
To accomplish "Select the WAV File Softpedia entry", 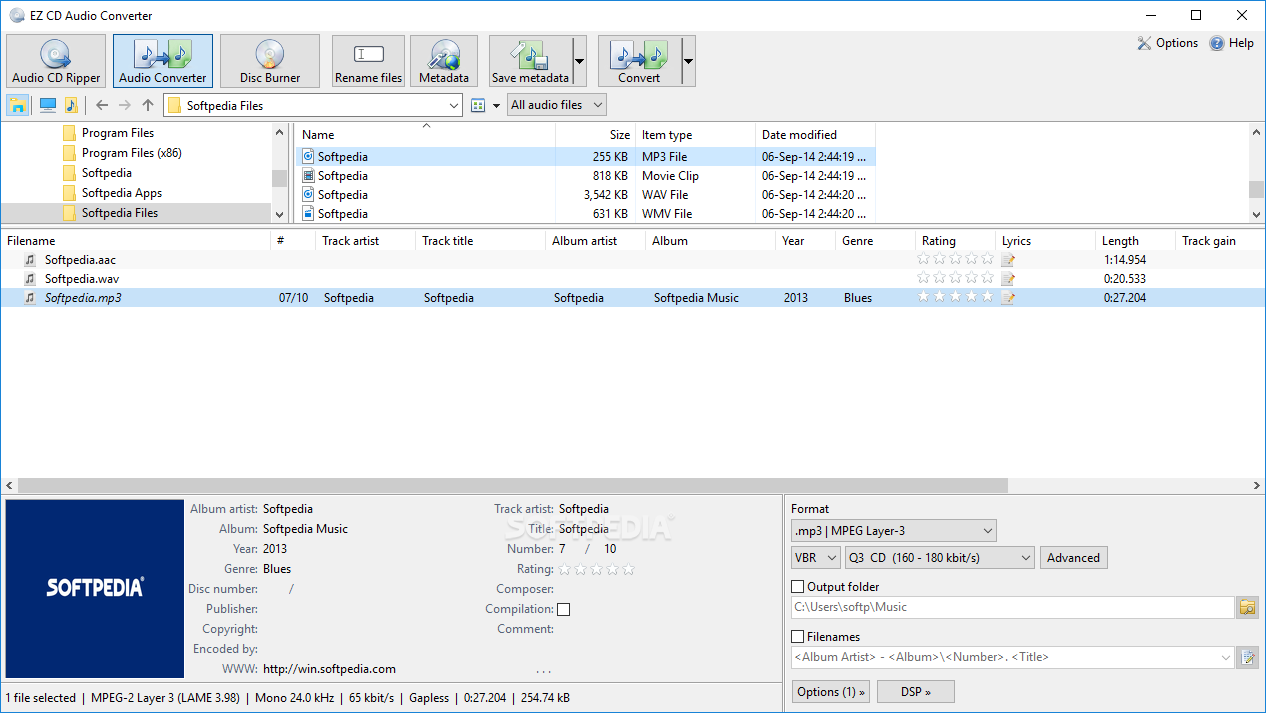I will (585, 195).
